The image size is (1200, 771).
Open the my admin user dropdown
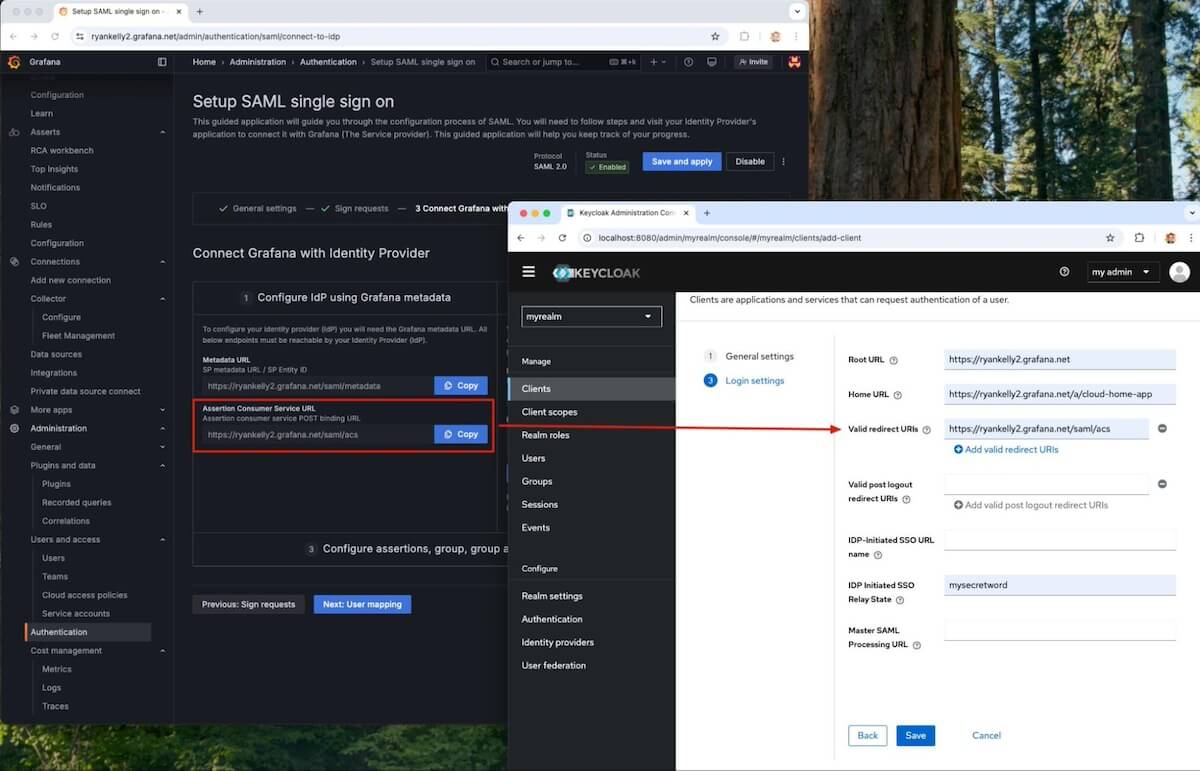[1123, 272]
